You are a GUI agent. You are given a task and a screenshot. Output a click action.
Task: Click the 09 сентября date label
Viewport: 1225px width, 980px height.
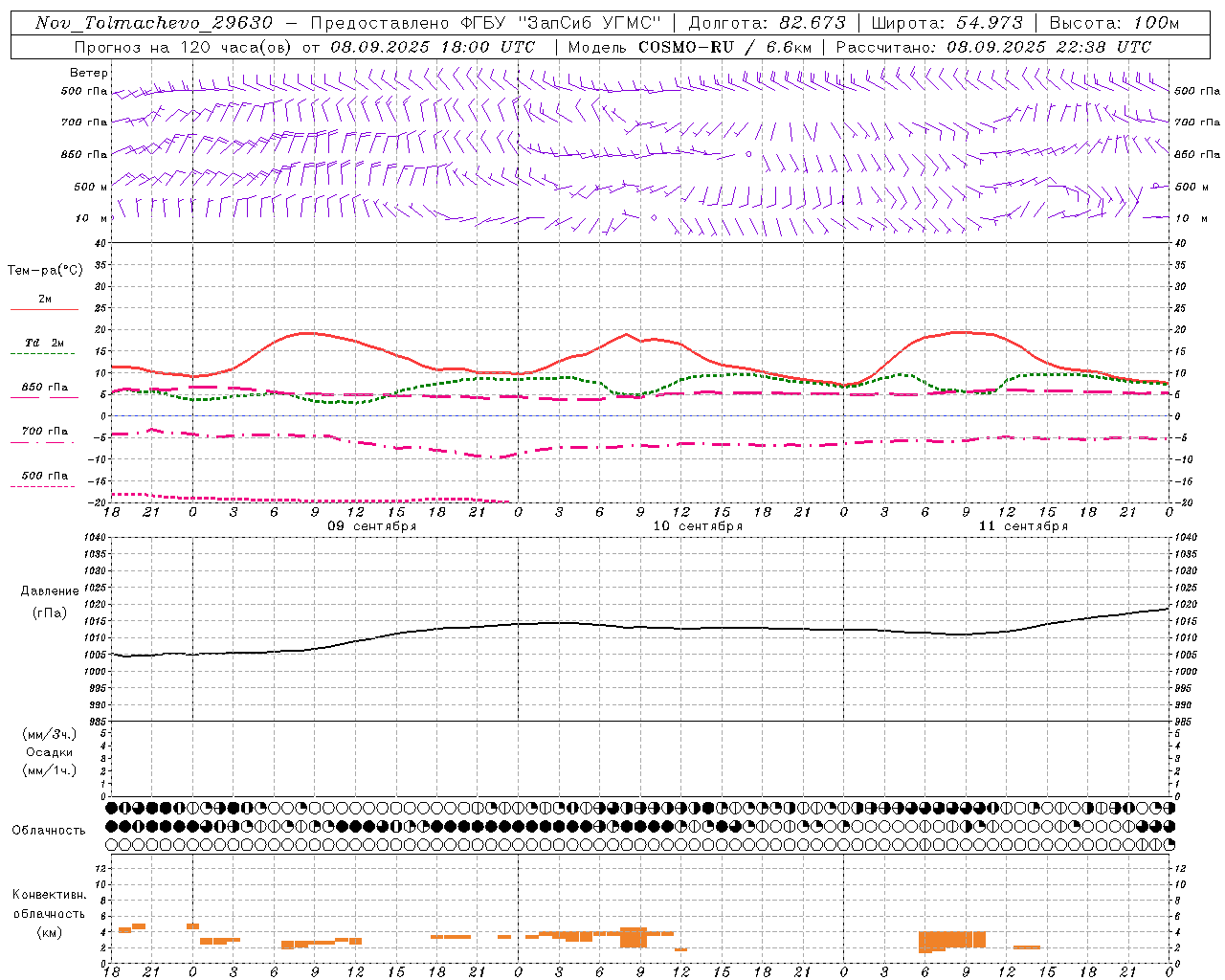[x=372, y=526]
